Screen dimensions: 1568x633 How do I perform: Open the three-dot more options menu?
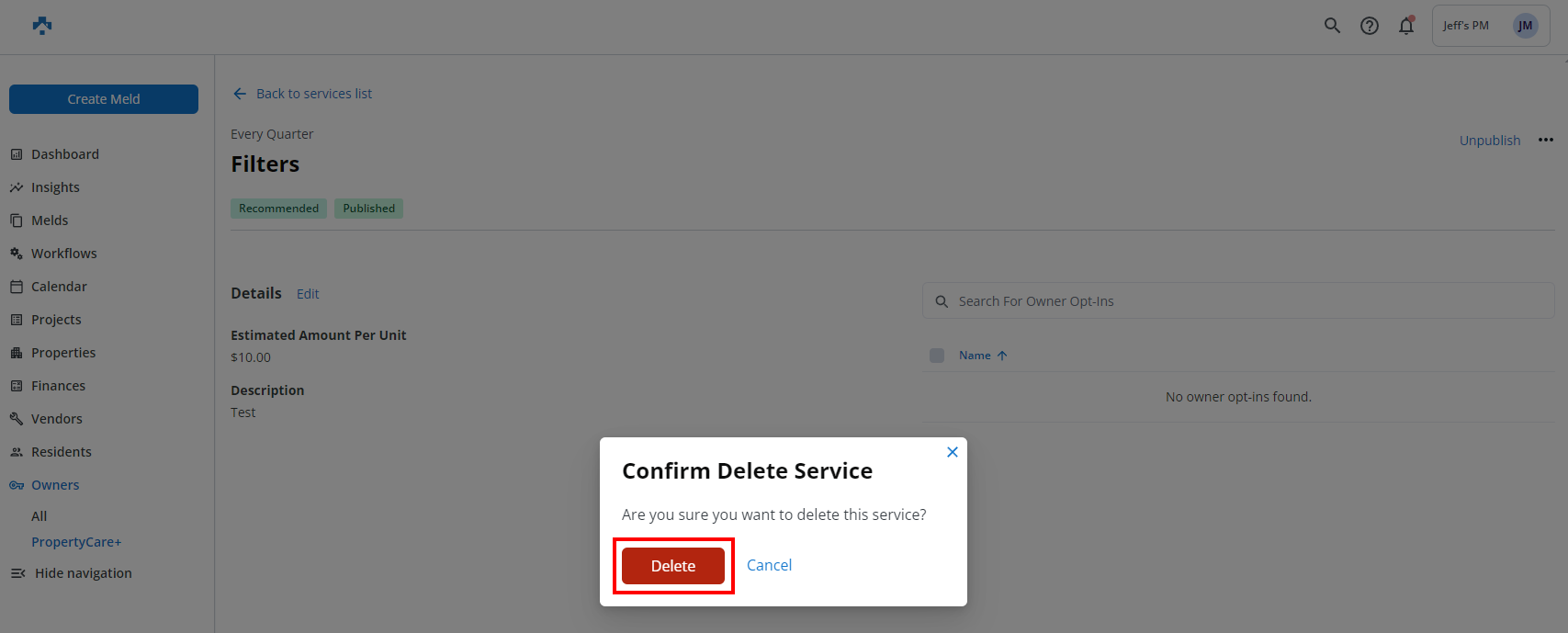click(x=1546, y=140)
